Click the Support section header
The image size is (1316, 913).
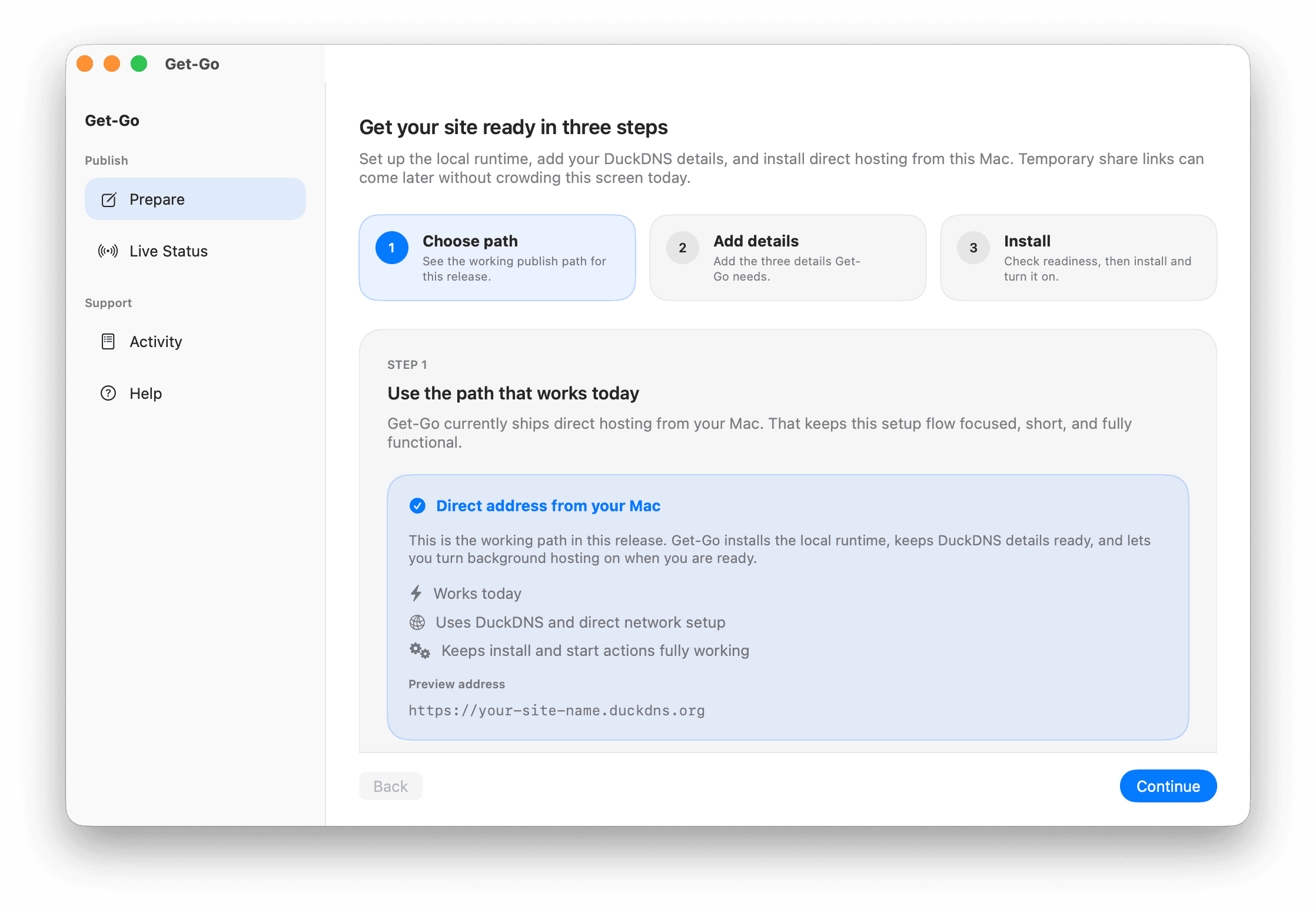point(108,303)
